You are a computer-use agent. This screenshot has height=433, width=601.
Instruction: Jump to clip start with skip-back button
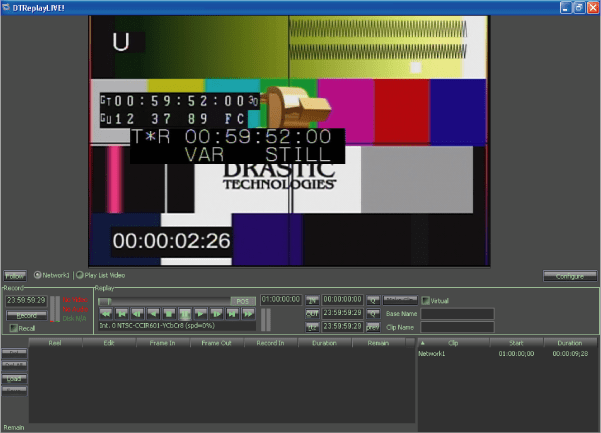click(x=122, y=314)
